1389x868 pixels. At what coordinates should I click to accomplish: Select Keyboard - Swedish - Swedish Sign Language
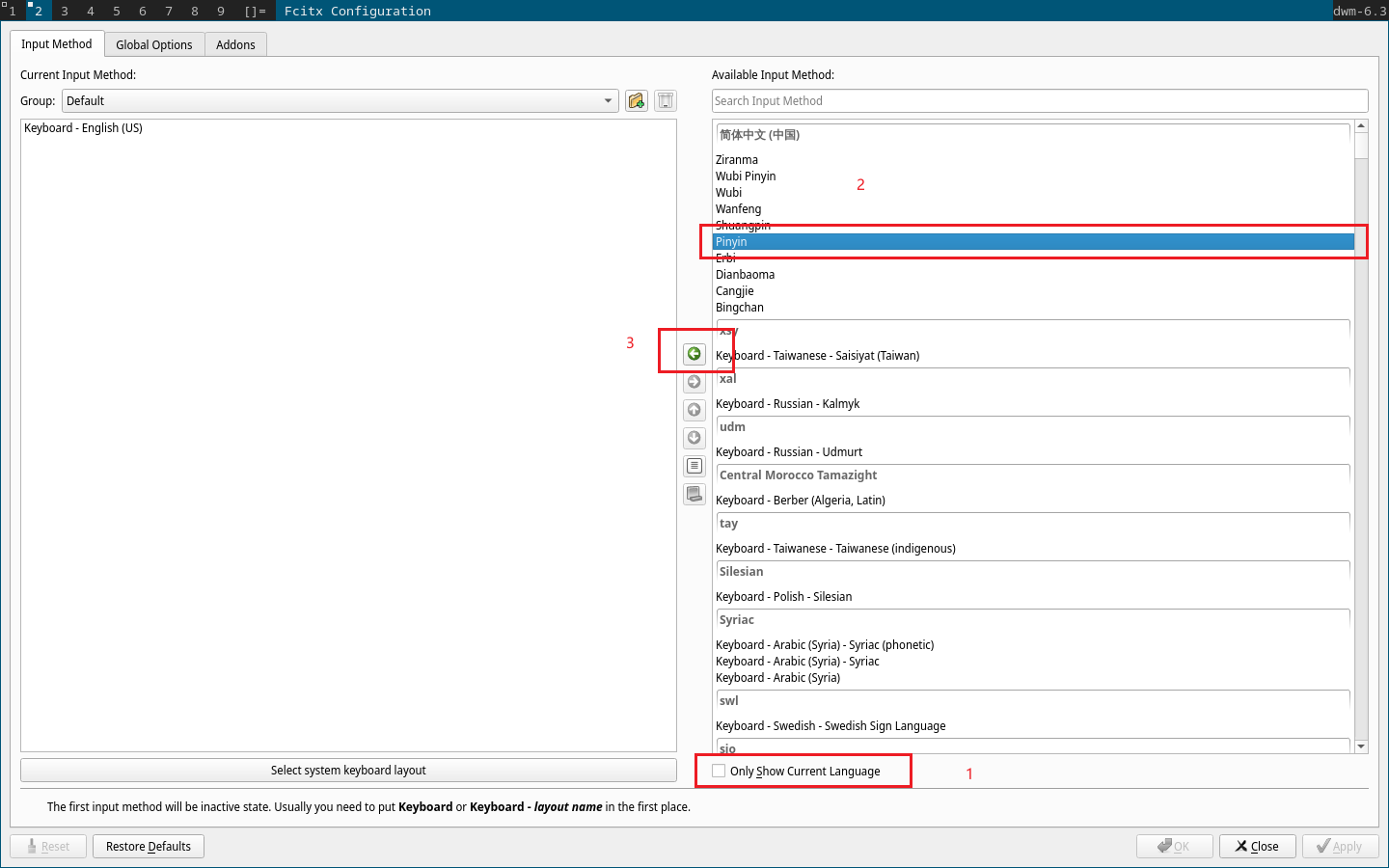(1033, 726)
